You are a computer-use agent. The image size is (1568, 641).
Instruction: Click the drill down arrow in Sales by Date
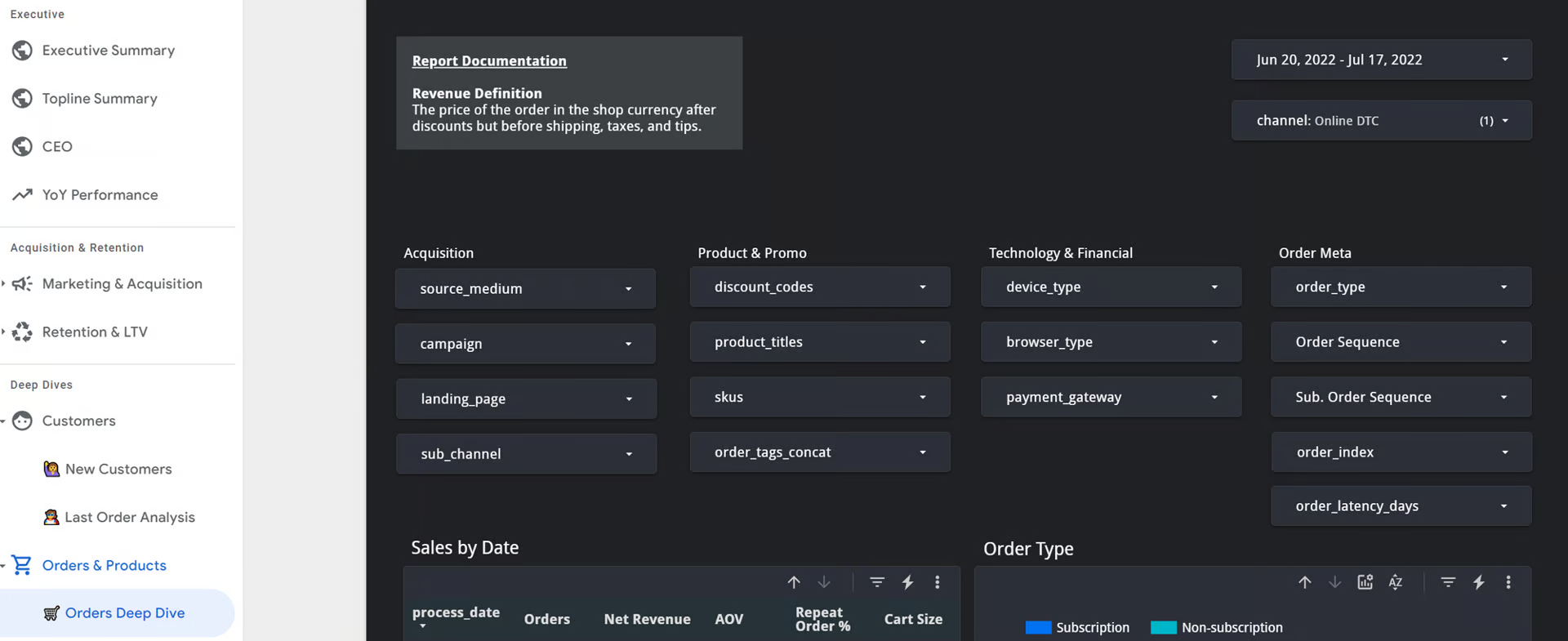pyautogui.click(x=824, y=582)
